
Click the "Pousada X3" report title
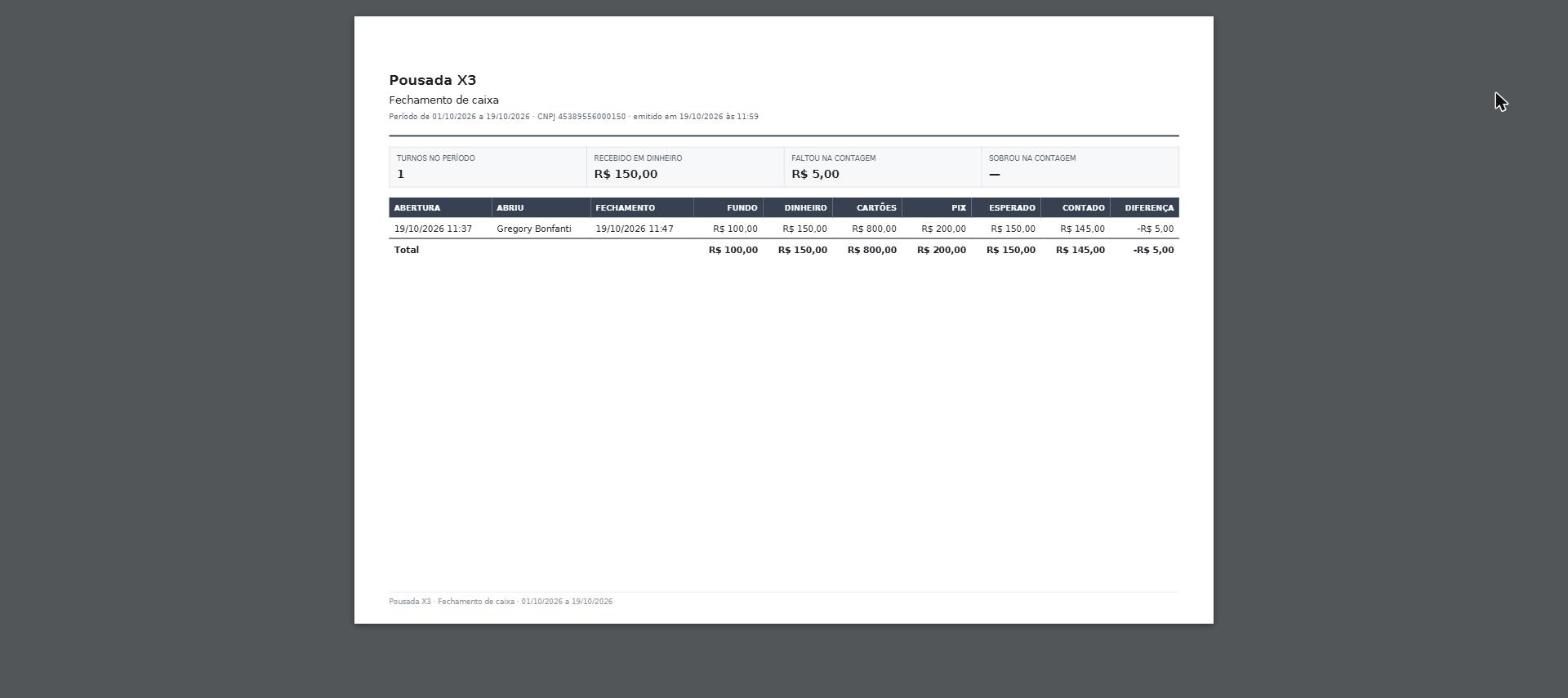click(432, 80)
